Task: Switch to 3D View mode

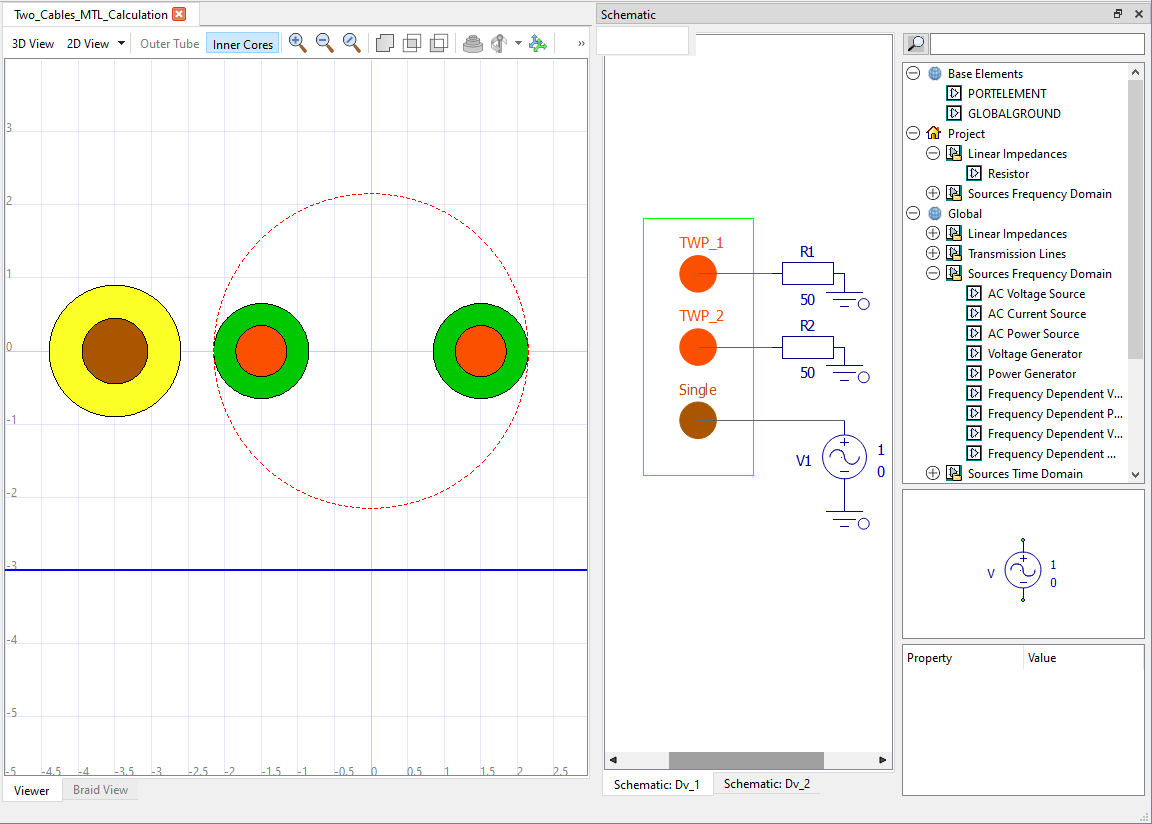Action: [x=33, y=44]
